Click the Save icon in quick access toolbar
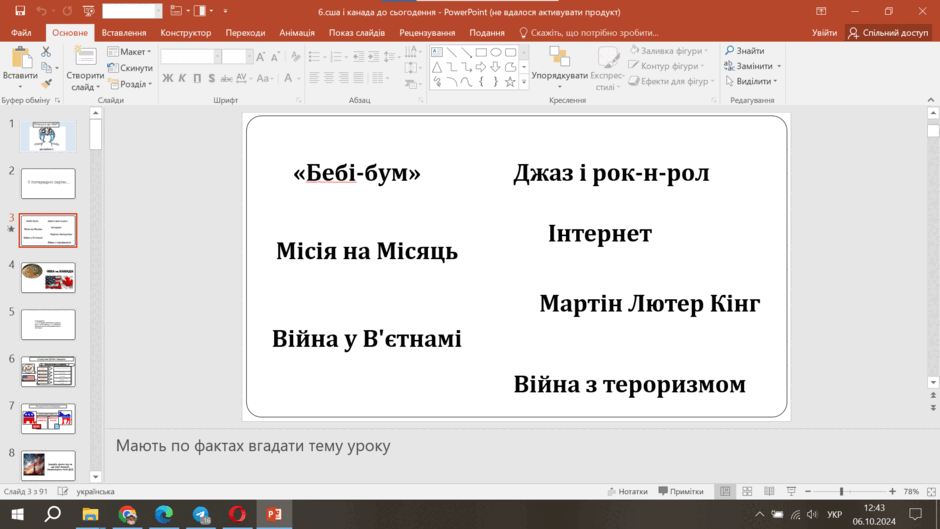The height and width of the screenshot is (529, 940). click(20, 11)
